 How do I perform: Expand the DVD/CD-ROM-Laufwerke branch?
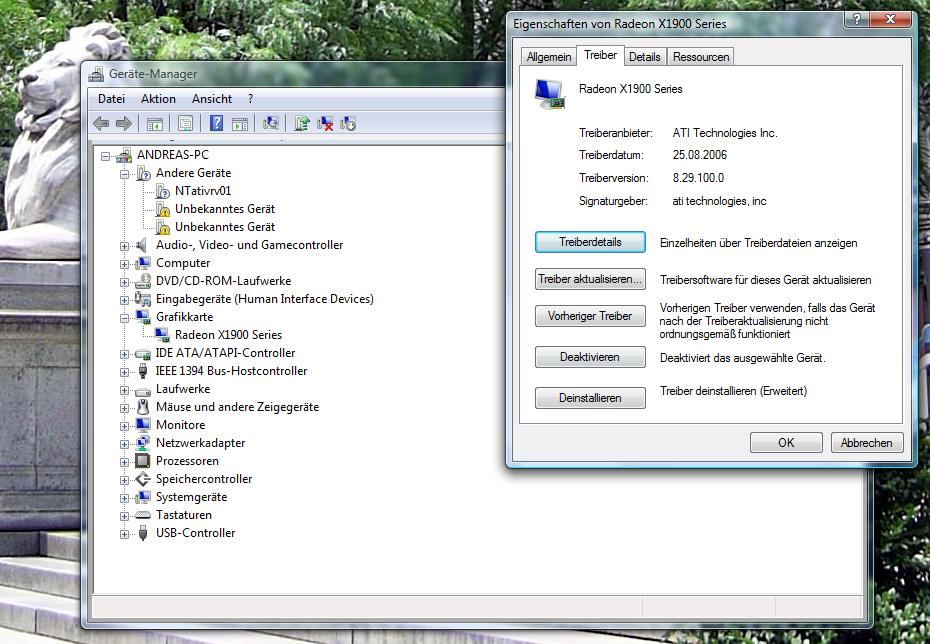coord(124,282)
